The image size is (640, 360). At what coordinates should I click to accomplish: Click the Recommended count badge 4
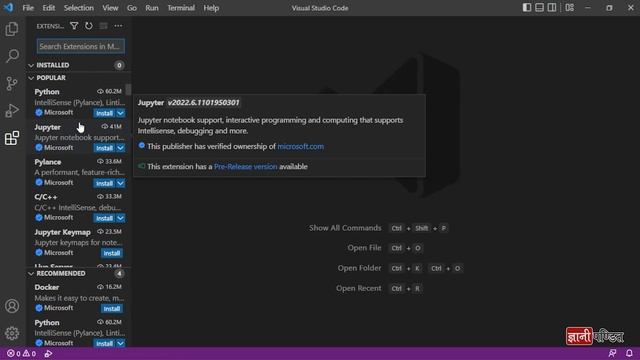(119, 273)
